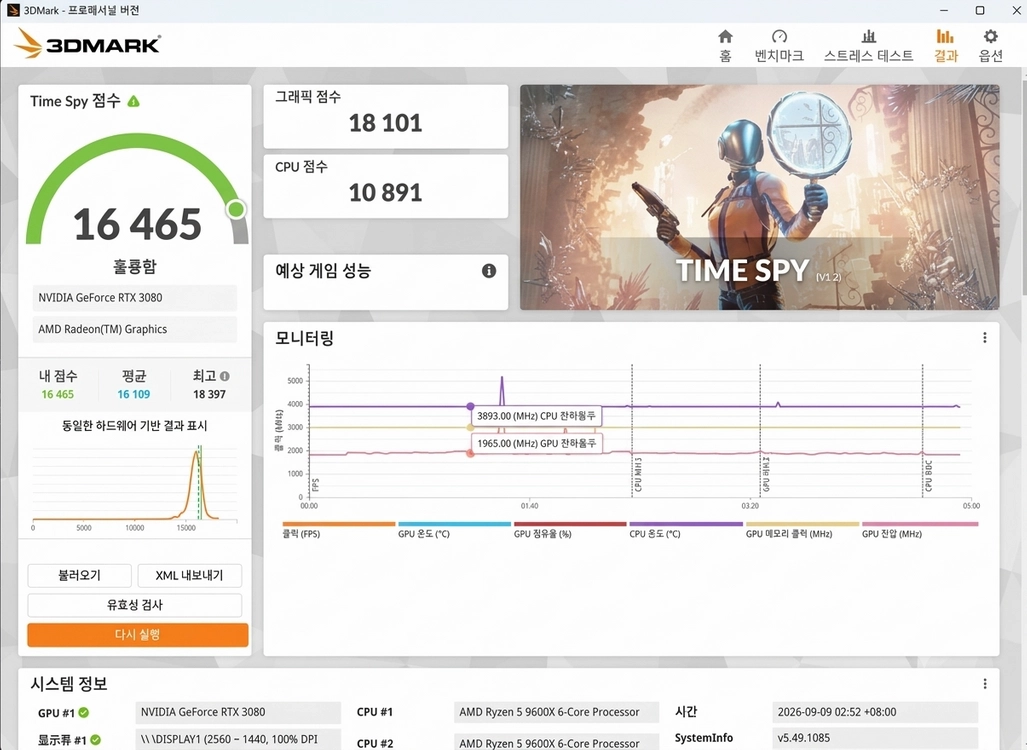Click the graphics score 18 101
The width and height of the screenshot is (1027, 750).
(x=385, y=122)
